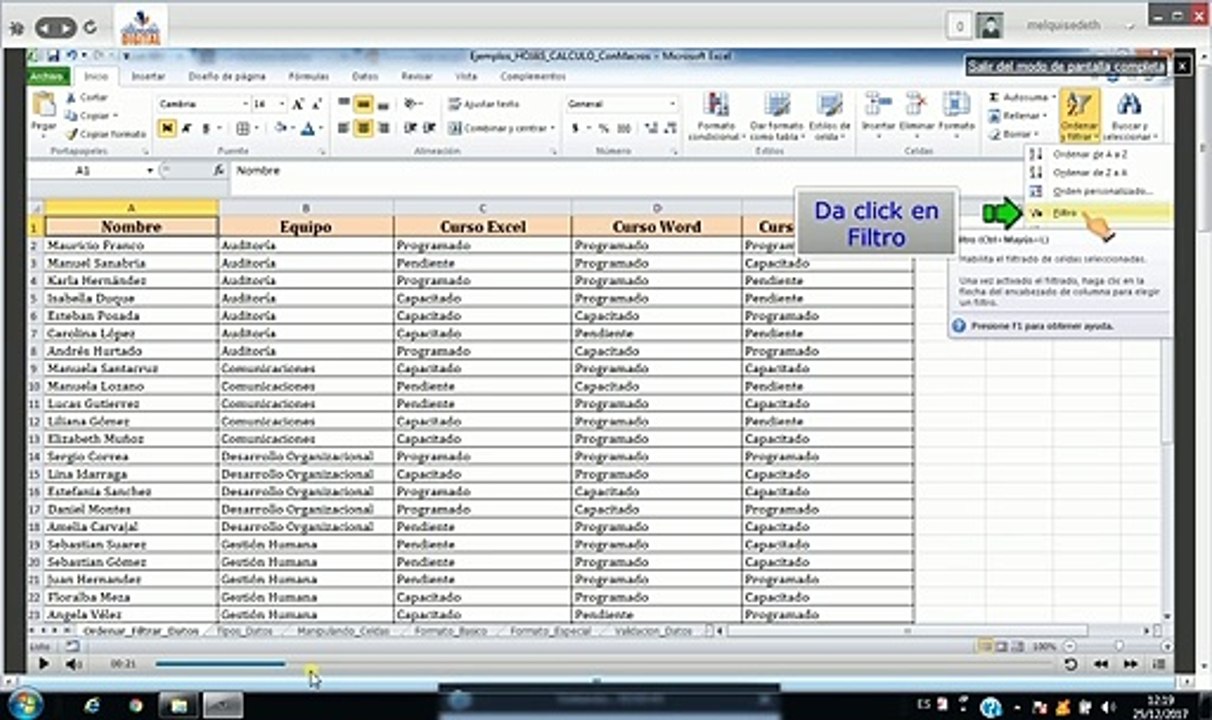This screenshot has width=1212, height=720.
Task: Click the Copiar formato paintbrush
Action: click(106, 133)
